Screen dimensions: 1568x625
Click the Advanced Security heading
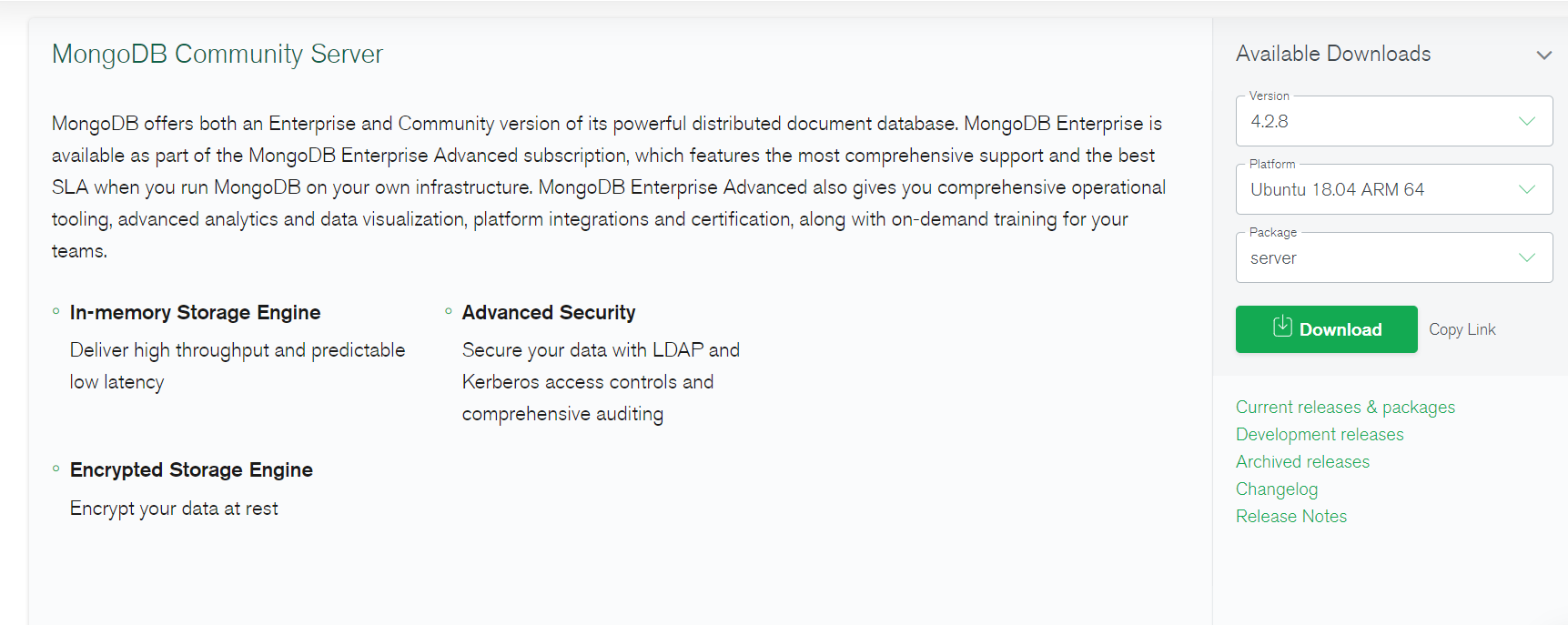[x=549, y=313]
